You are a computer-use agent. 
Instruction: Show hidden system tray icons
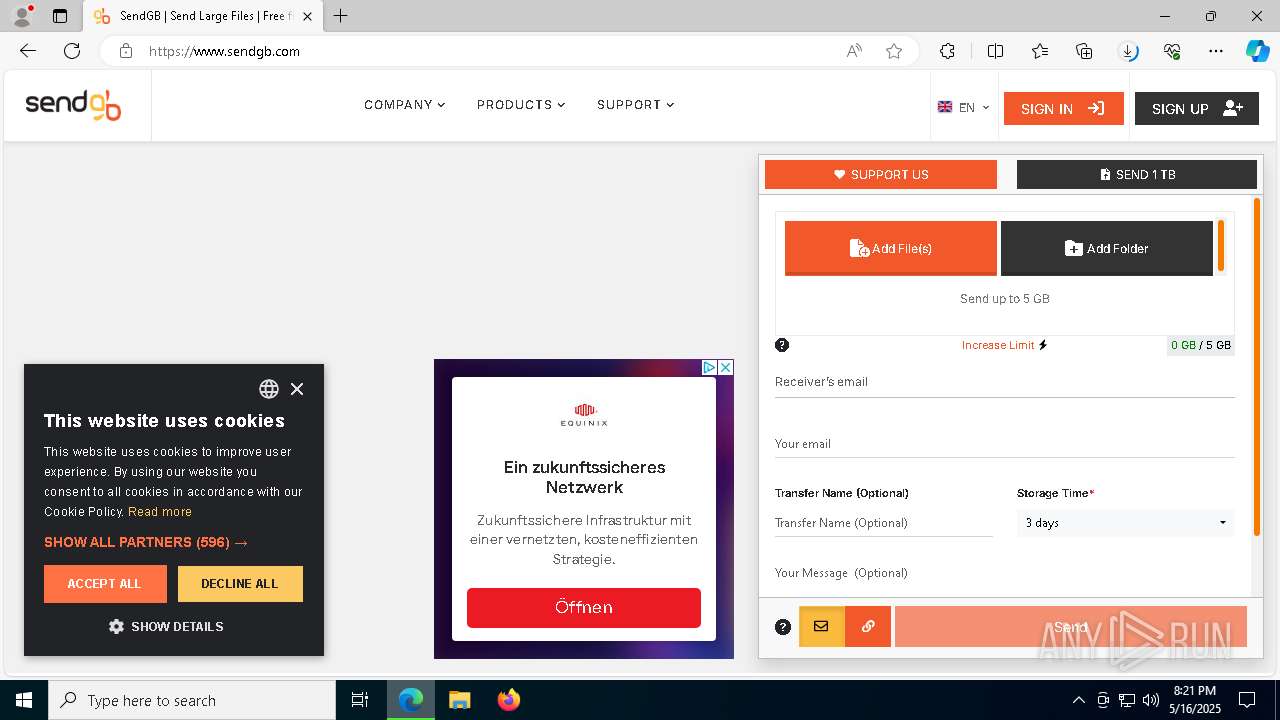[x=1078, y=700]
